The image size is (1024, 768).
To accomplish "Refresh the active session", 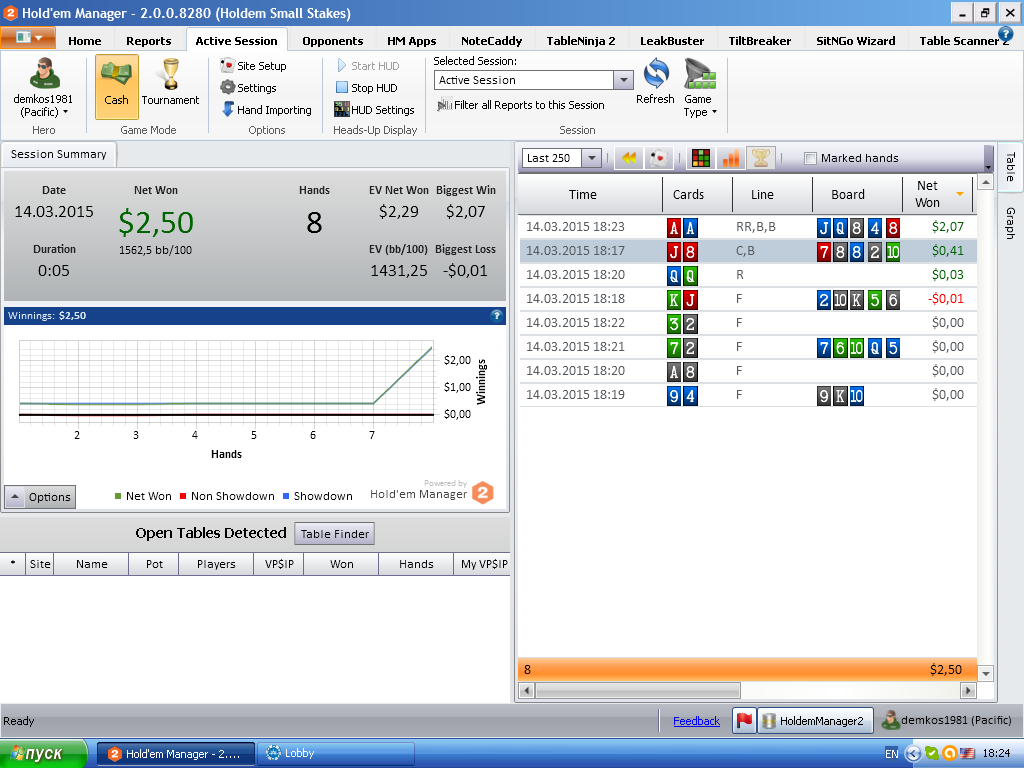I will [x=656, y=82].
